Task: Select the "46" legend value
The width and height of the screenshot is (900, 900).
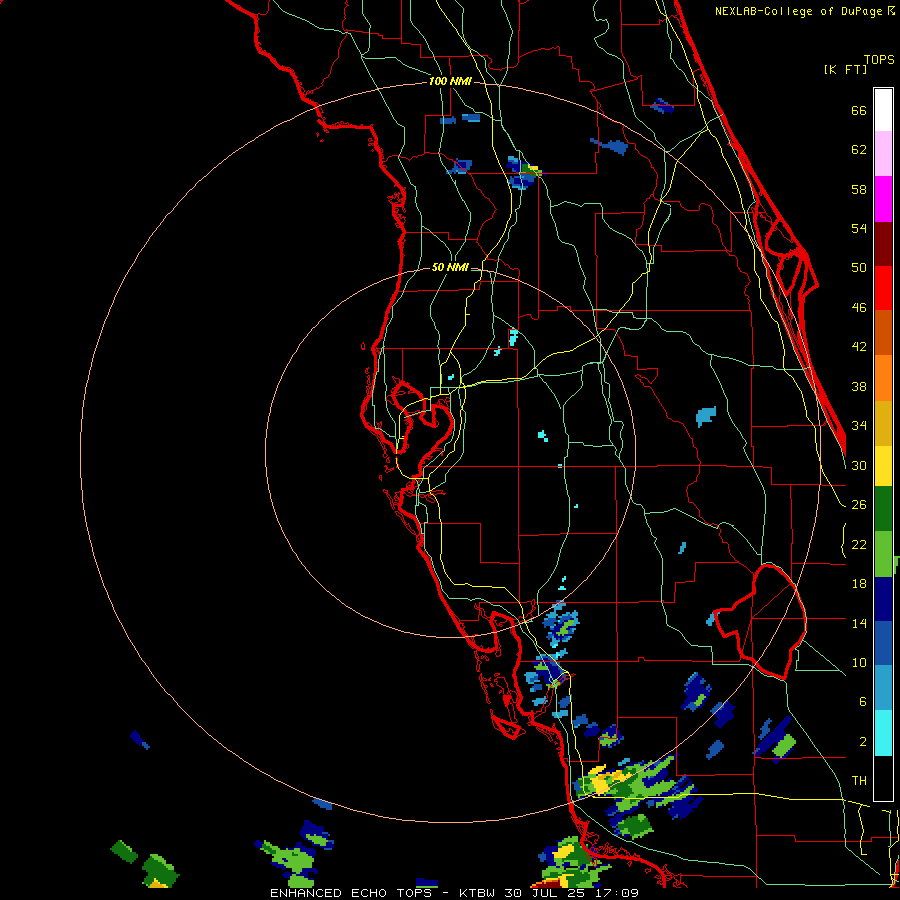Action: pyautogui.click(x=859, y=308)
